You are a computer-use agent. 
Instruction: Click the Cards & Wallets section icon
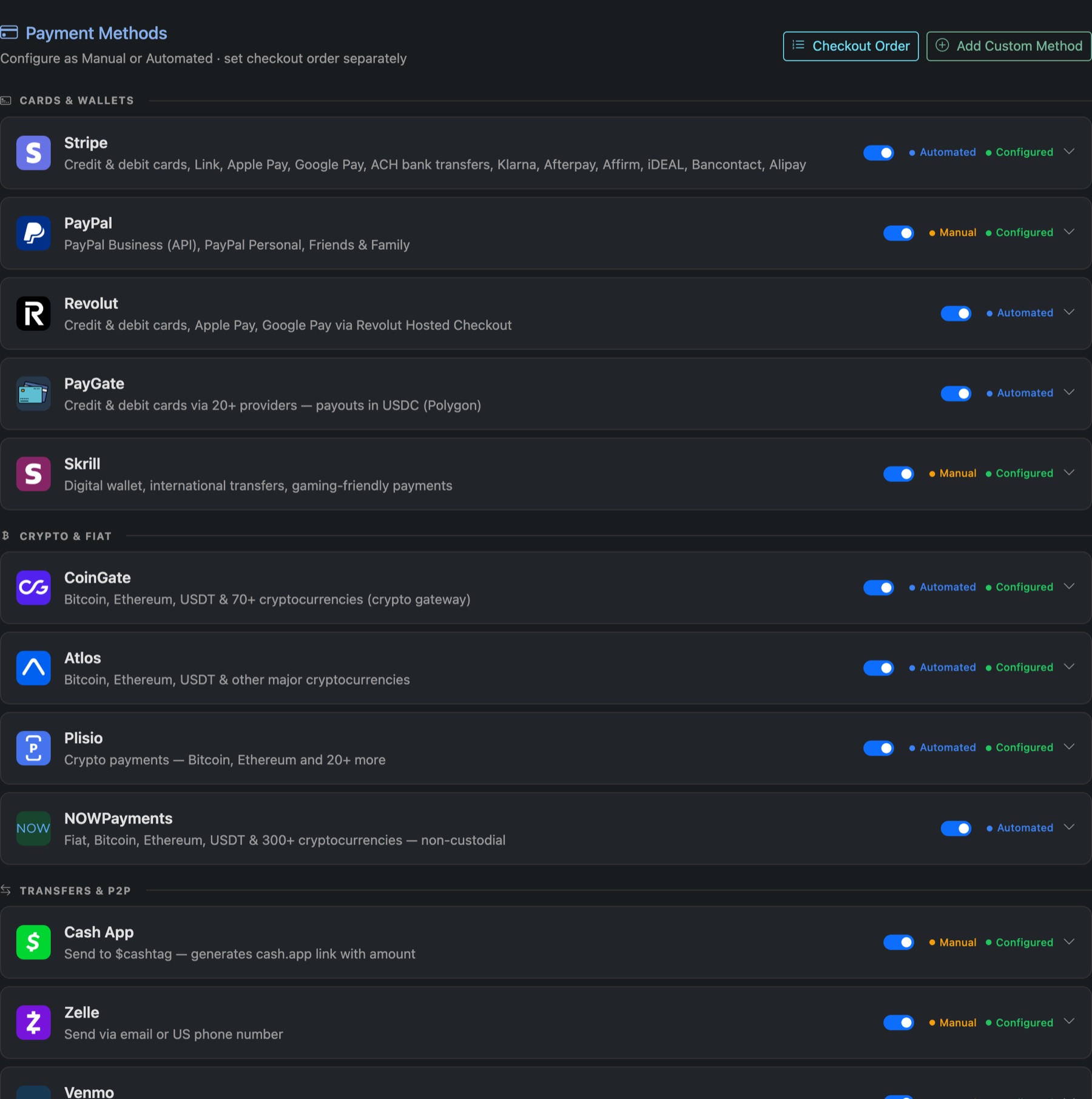(x=5, y=101)
